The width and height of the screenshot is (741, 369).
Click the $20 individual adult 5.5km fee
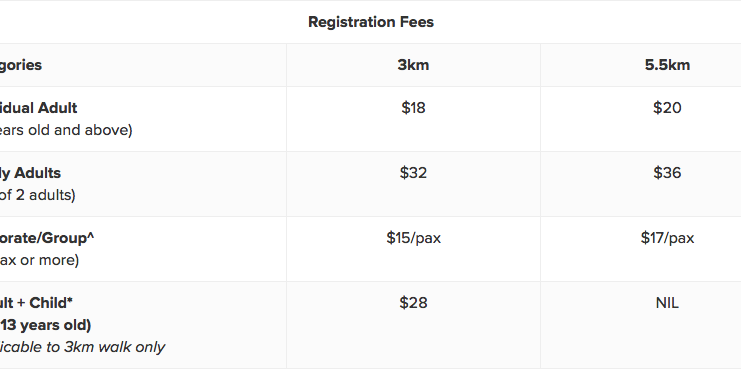[x=667, y=108]
